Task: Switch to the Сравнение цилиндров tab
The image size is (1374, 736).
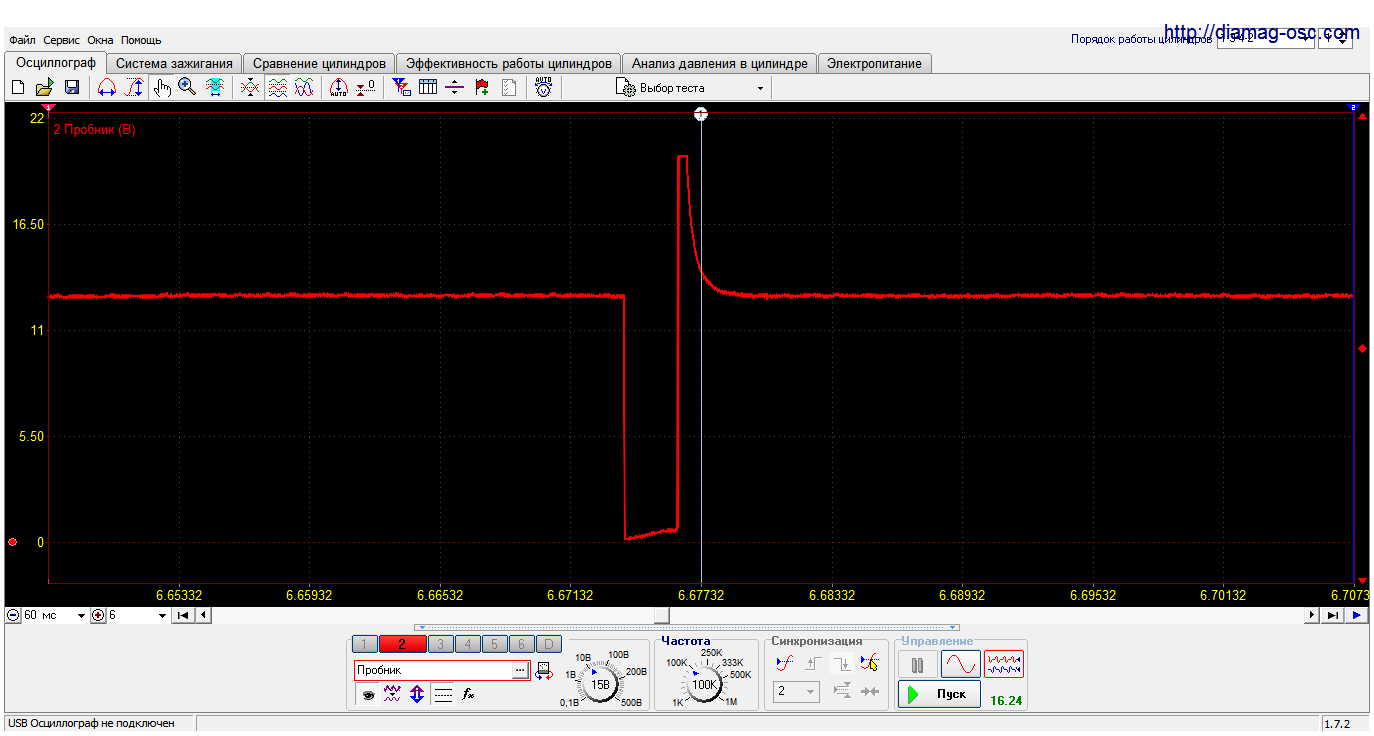Action: (319, 63)
